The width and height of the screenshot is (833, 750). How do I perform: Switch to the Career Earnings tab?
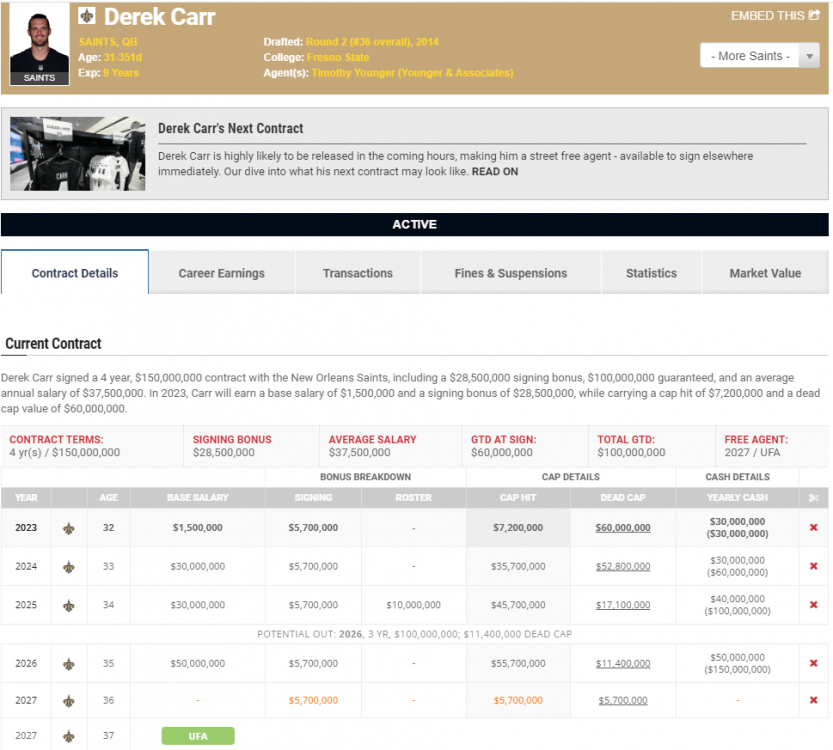[x=221, y=273]
